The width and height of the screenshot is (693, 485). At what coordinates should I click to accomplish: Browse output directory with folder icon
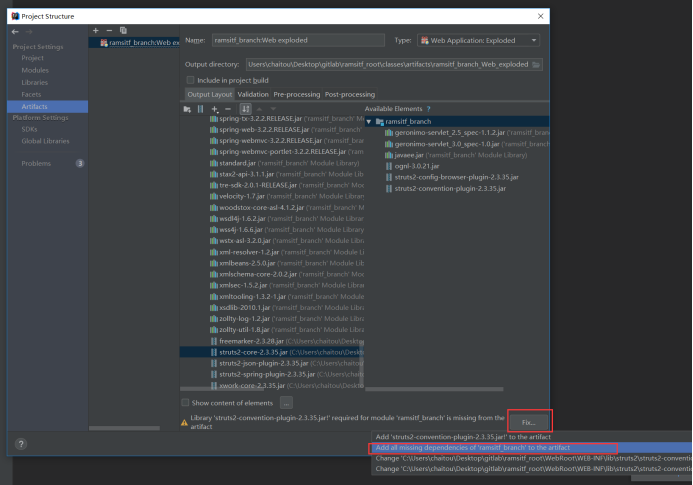(x=536, y=65)
